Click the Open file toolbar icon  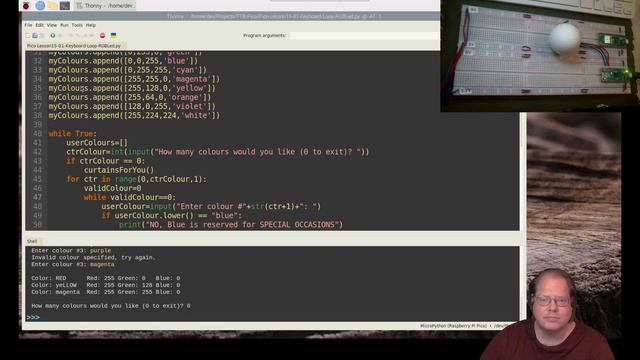(35, 36)
